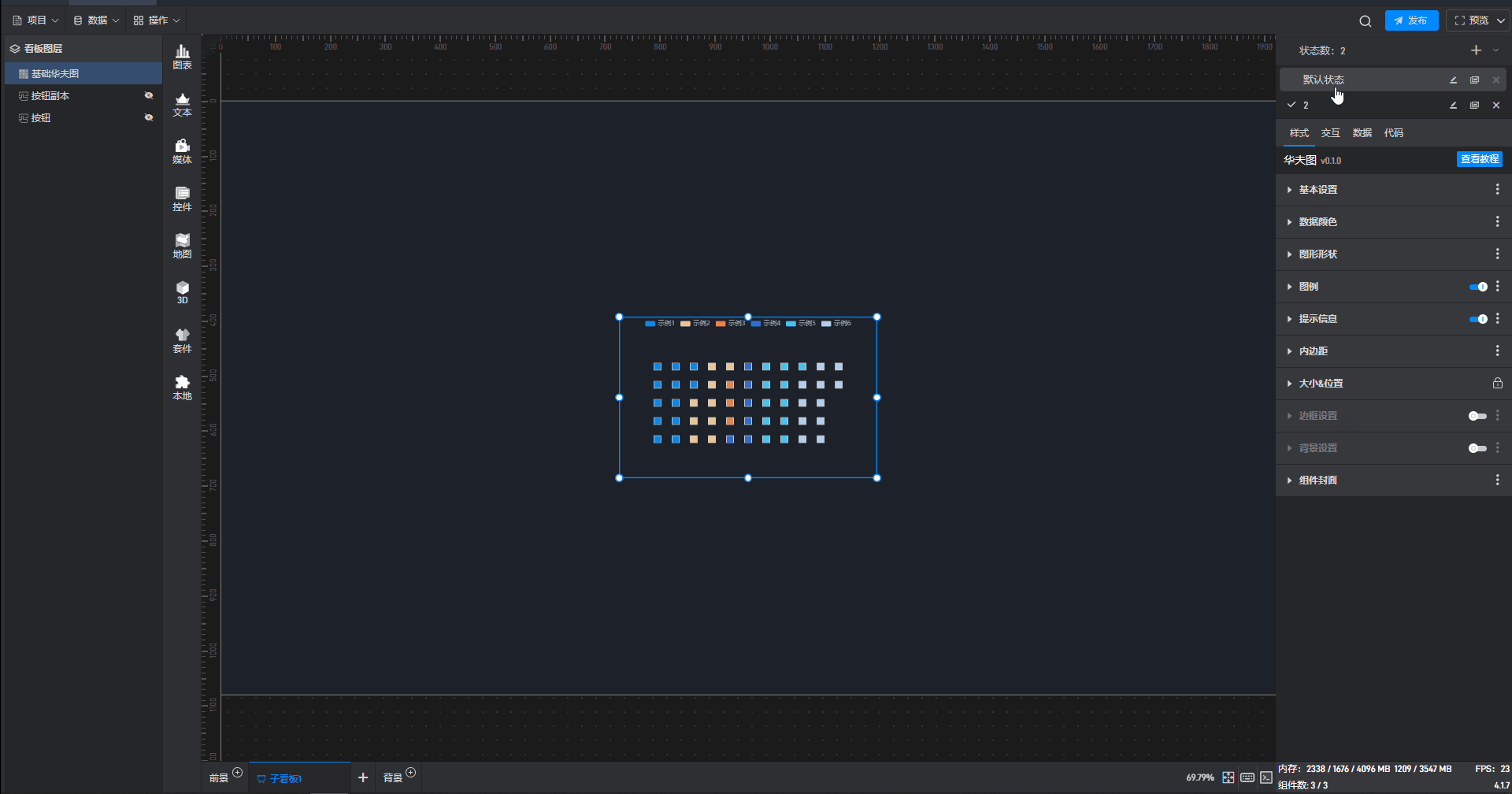This screenshot has height=794, width=1512.
Task: Click the 发布 publish button
Action: pos(1410,20)
